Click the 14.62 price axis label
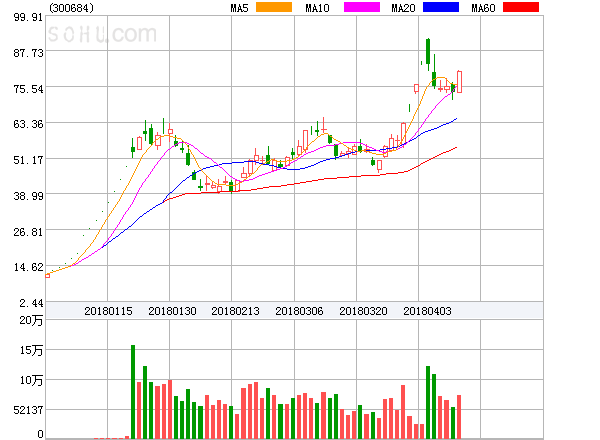600x440 pixels. pos(28,267)
